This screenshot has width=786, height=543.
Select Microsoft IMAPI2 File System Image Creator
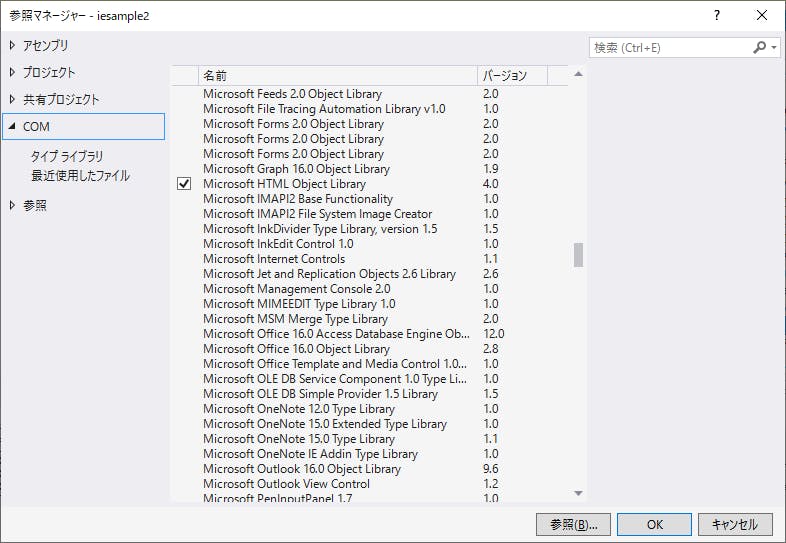369,214
